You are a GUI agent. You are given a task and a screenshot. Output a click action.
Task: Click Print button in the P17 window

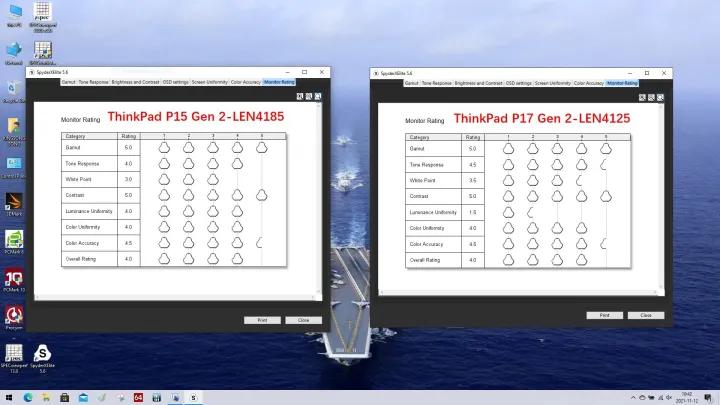(605, 315)
